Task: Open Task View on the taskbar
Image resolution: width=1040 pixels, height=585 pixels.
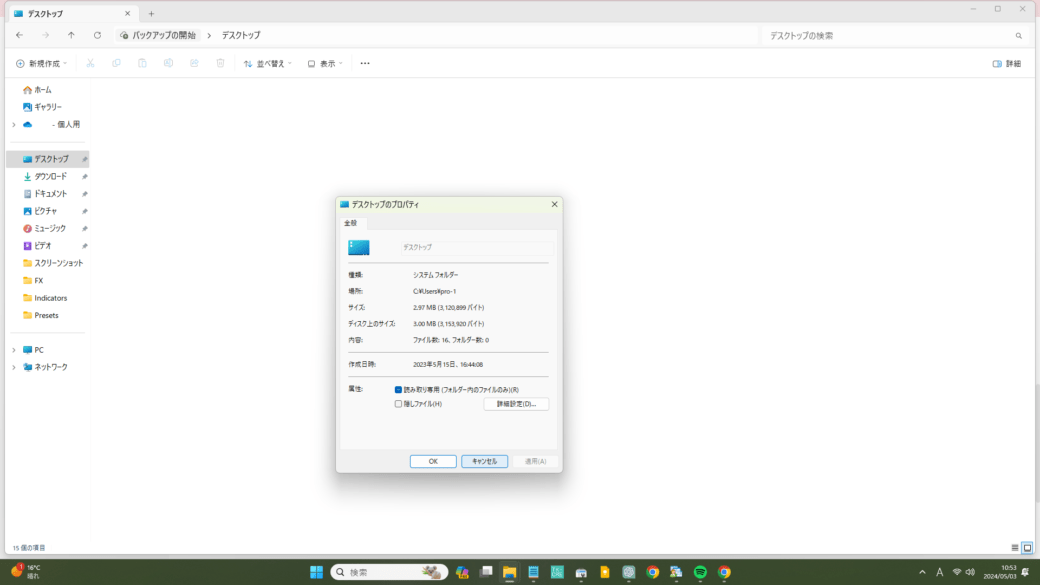Action: click(486, 572)
